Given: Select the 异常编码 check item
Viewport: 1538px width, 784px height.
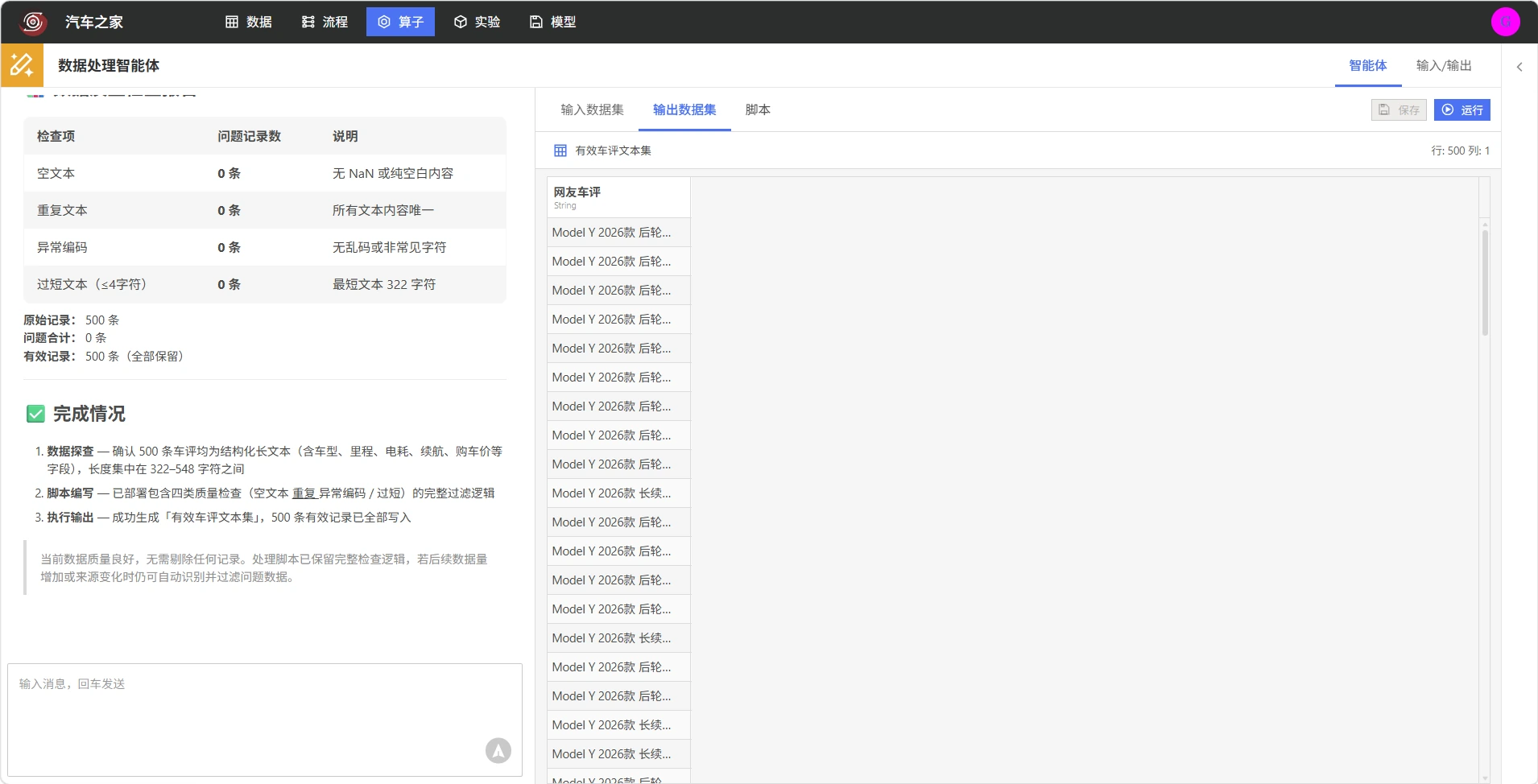Looking at the screenshot, I should pyautogui.click(x=265, y=247).
